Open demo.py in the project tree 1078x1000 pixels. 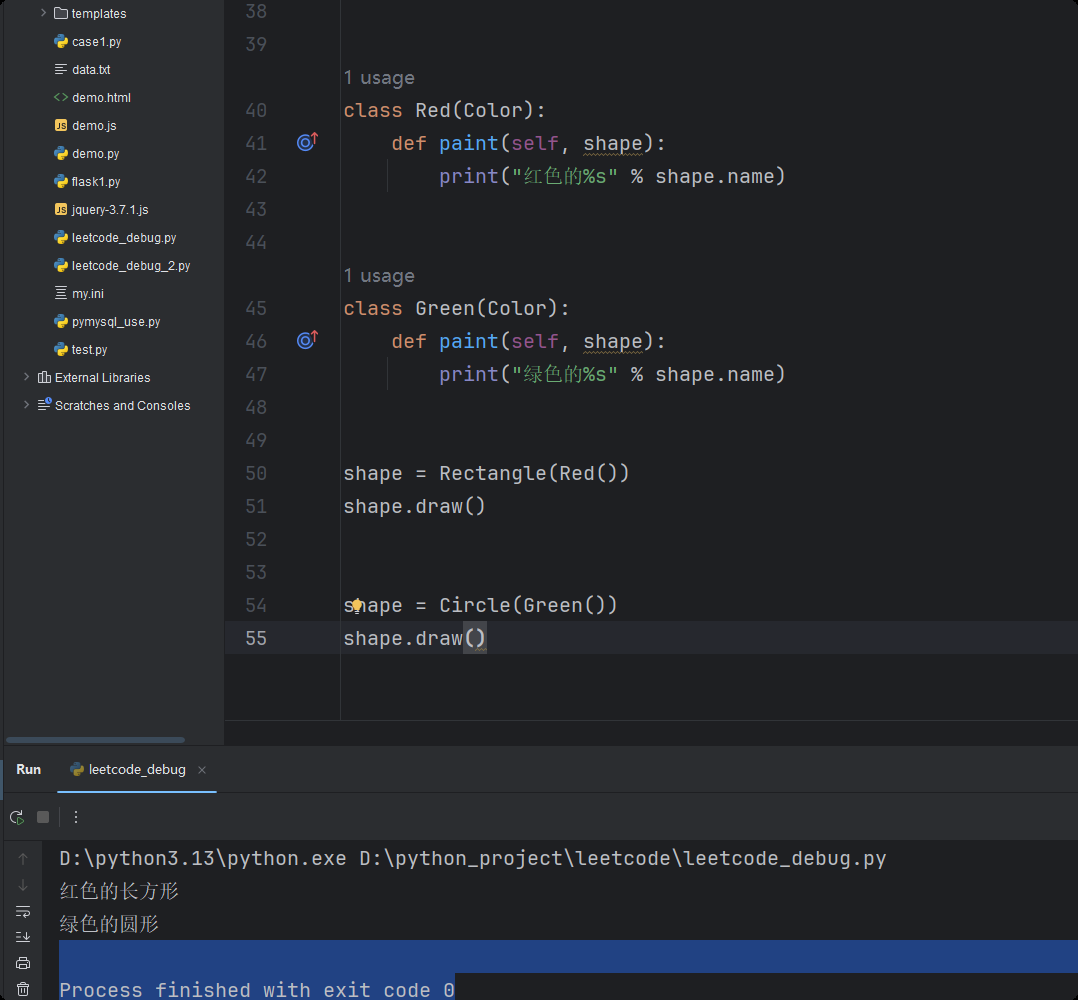tap(87, 154)
